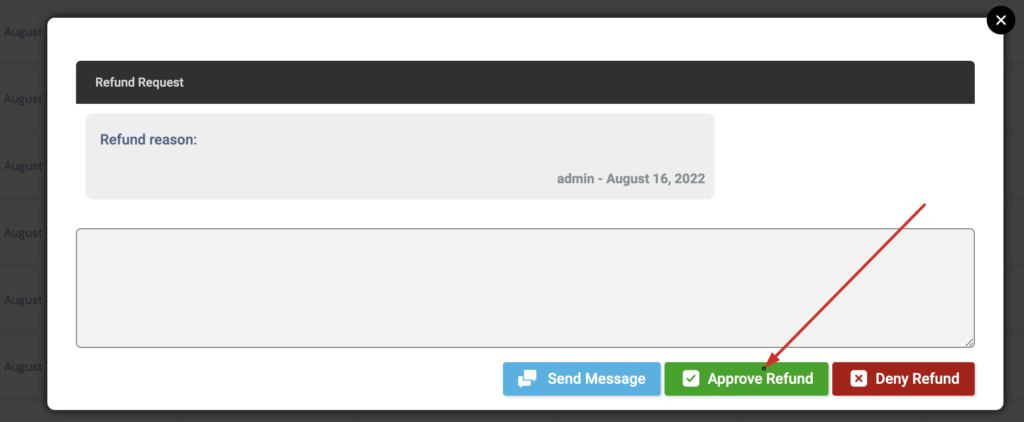The image size is (1024, 422).
Task: Click the "Refund Request" title text
Action: 139,82
